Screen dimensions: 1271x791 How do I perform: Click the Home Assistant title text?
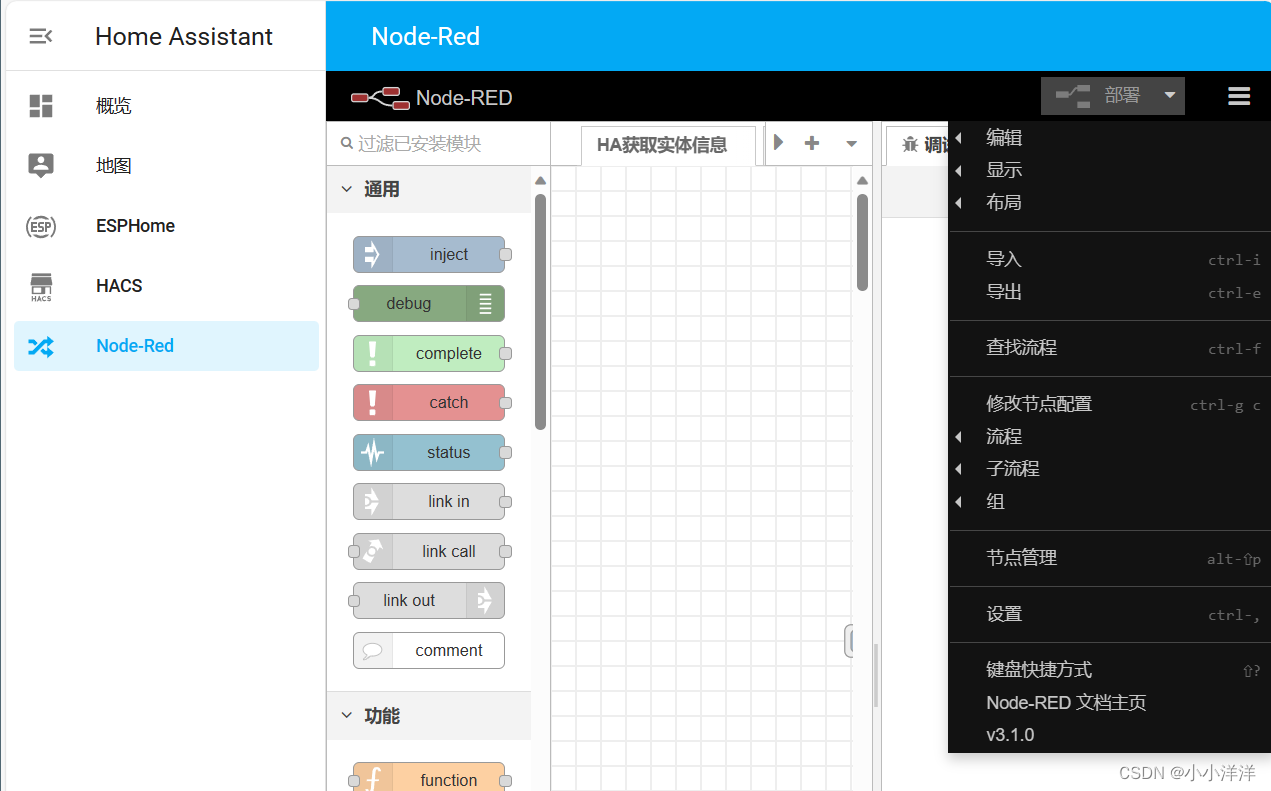184,37
